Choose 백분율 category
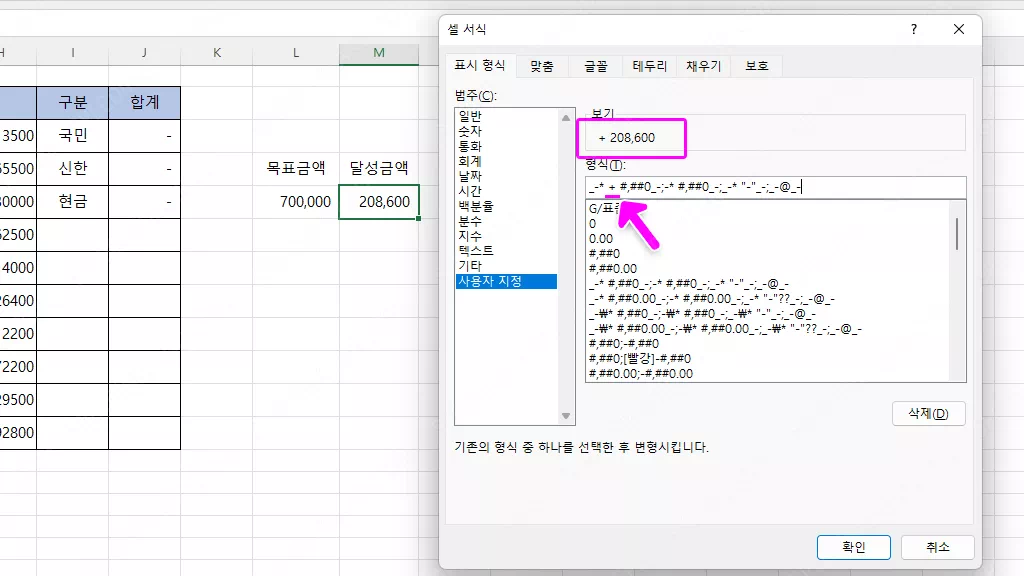The height and width of the screenshot is (576, 1024). (x=506, y=206)
